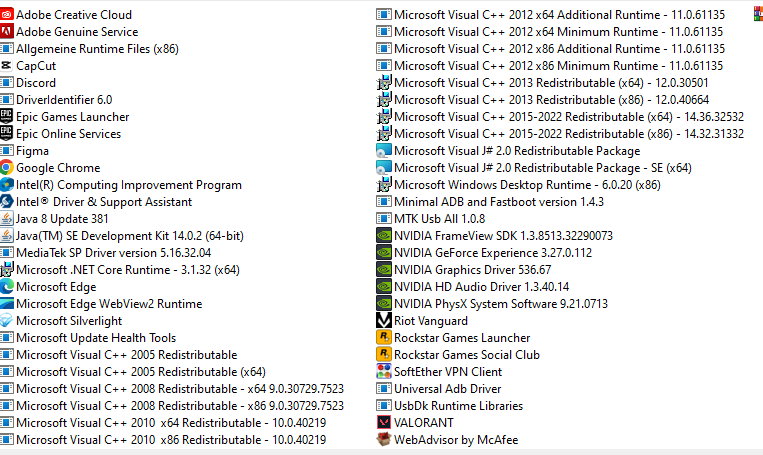Click the Rockstar Games Launcher icon

click(x=383, y=338)
